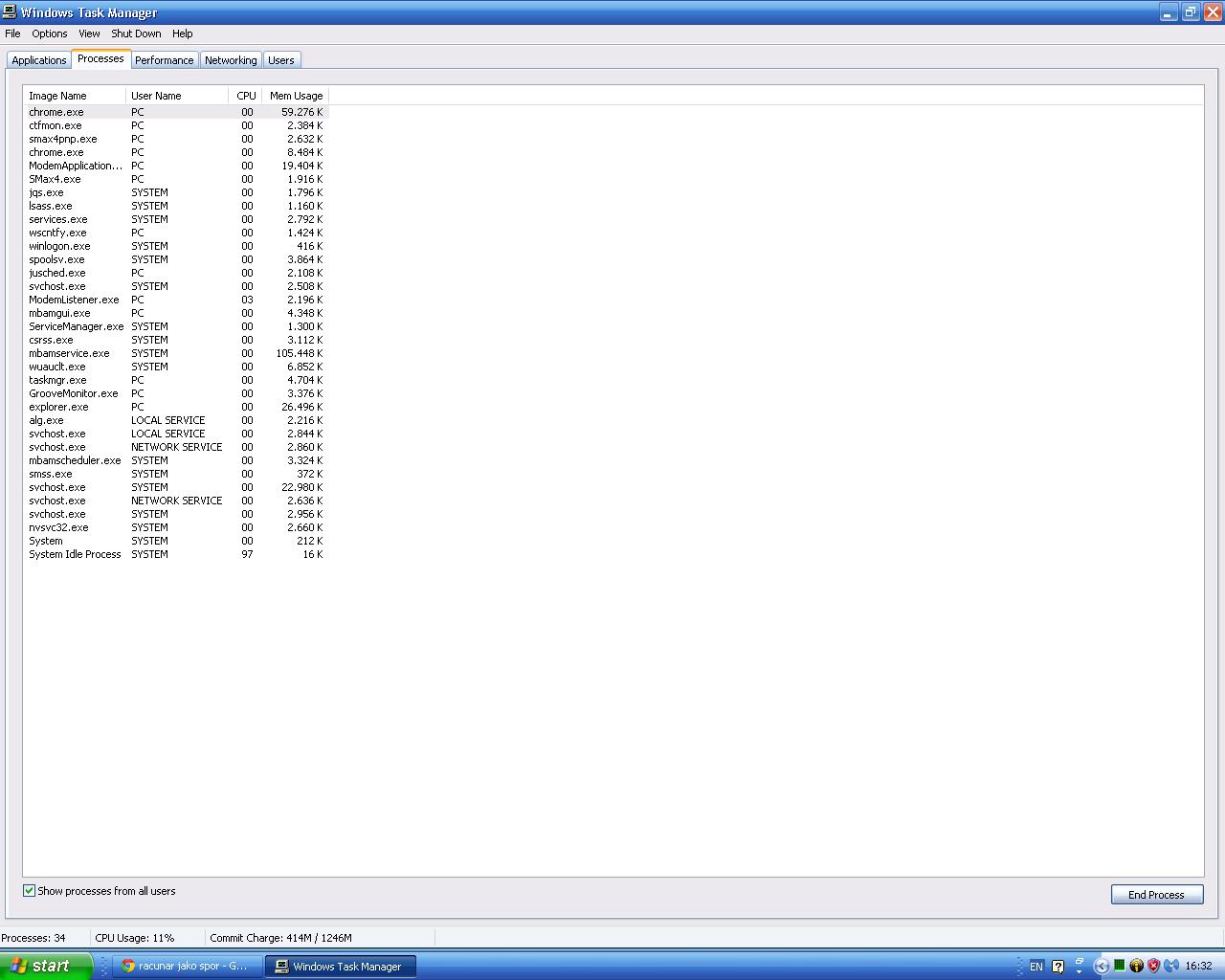Image resolution: width=1225 pixels, height=980 pixels.
Task: Open the language bar help icon
Action: pyautogui.click(x=1058, y=967)
